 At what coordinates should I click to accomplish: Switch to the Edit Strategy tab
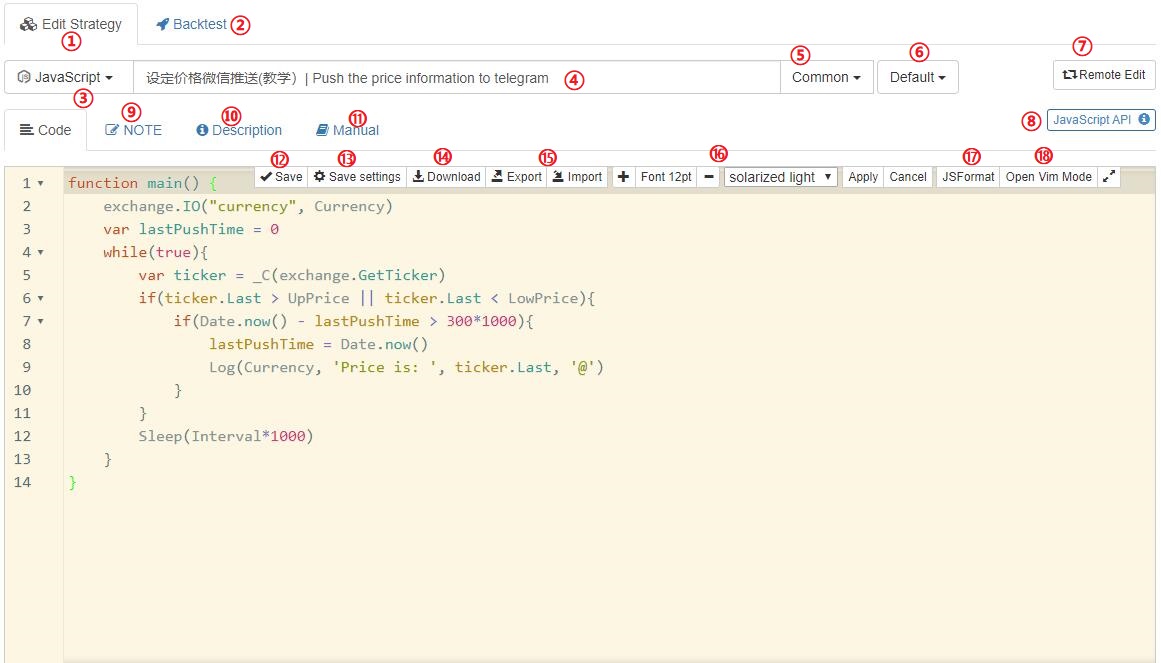coord(71,24)
